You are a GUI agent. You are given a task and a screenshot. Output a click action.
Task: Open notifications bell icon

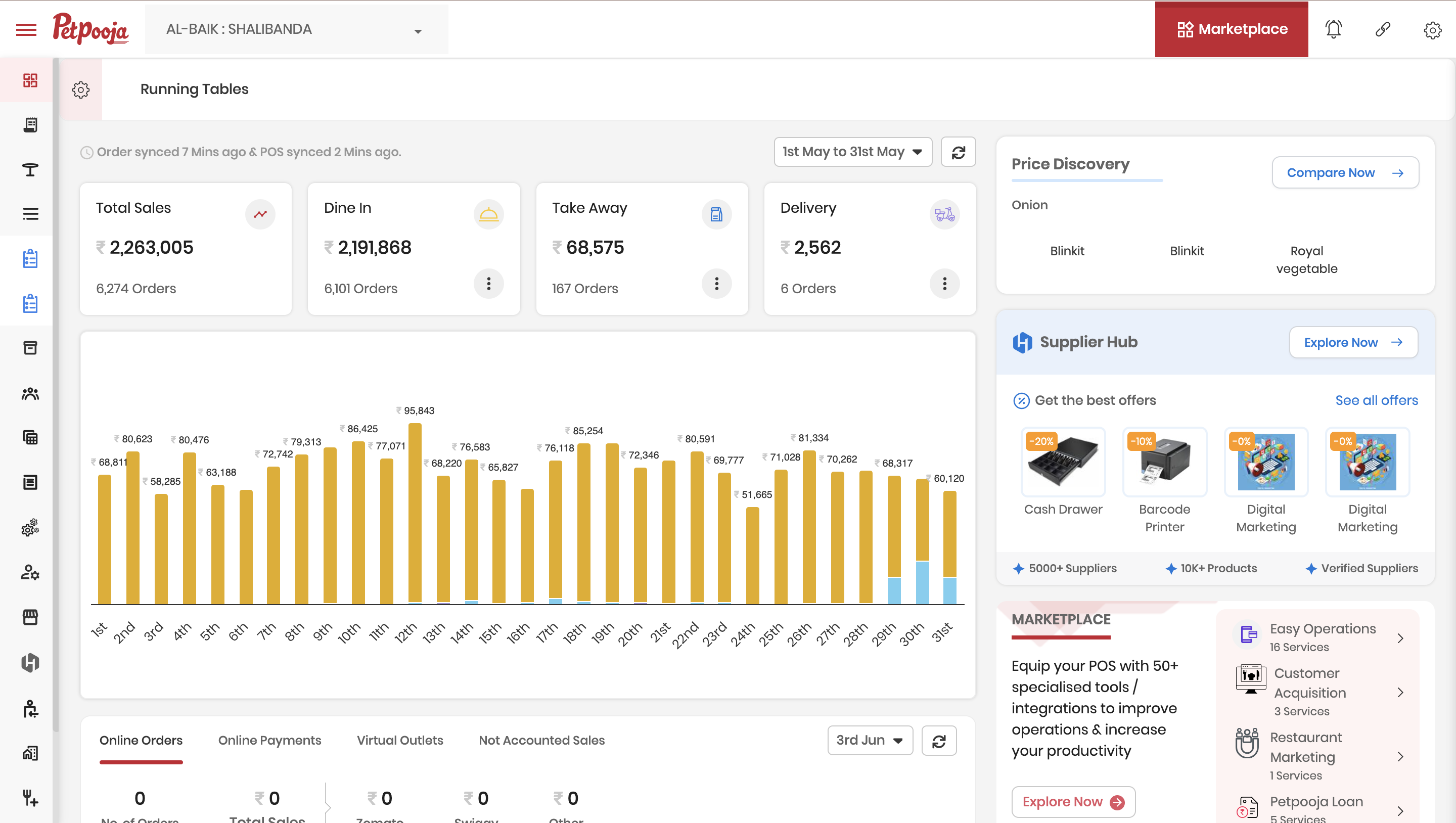pos(1333,29)
